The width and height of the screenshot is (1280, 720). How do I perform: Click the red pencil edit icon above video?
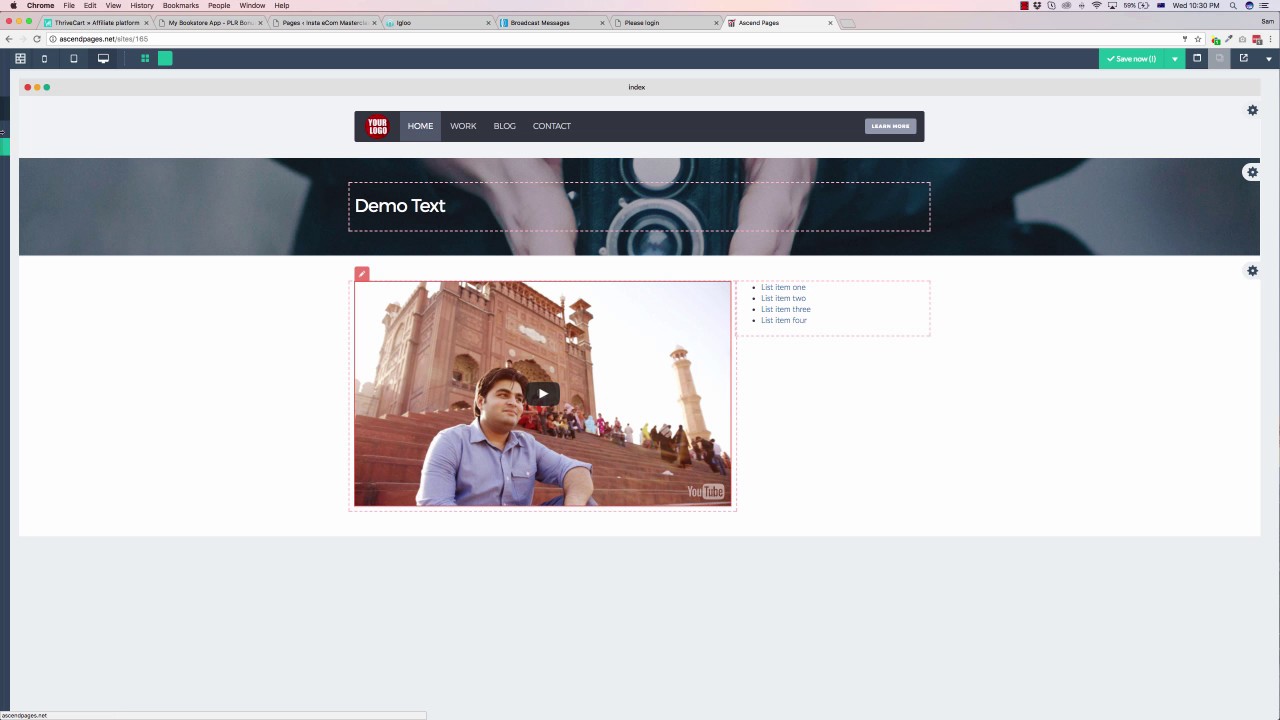pyautogui.click(x=362, y=274)
